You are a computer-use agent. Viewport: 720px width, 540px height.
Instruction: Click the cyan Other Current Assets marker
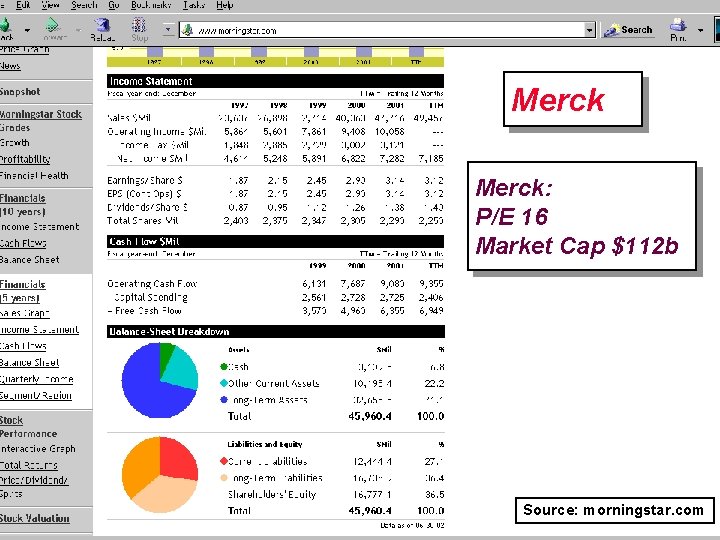pos(224,383)
